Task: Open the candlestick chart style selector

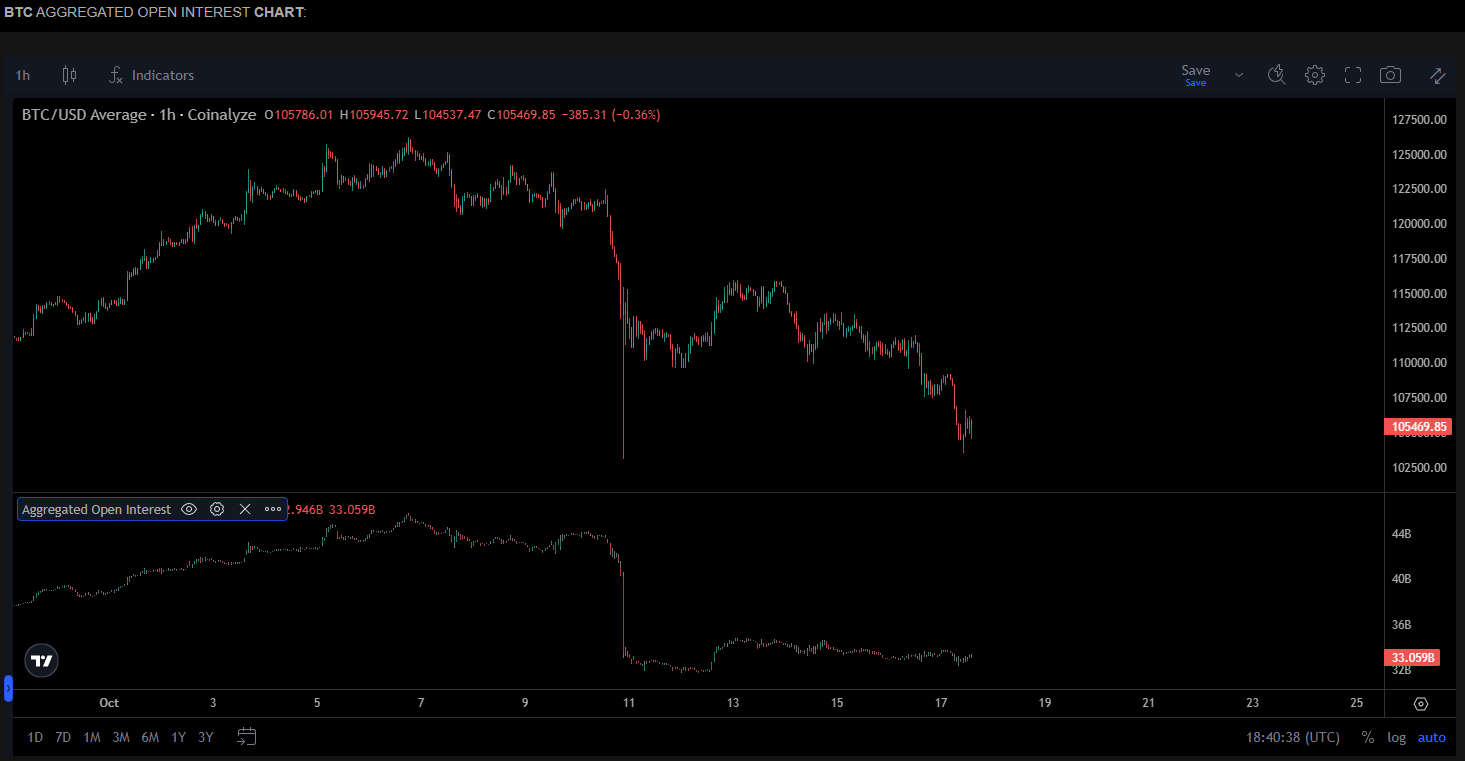Action: tap(69, 75)
